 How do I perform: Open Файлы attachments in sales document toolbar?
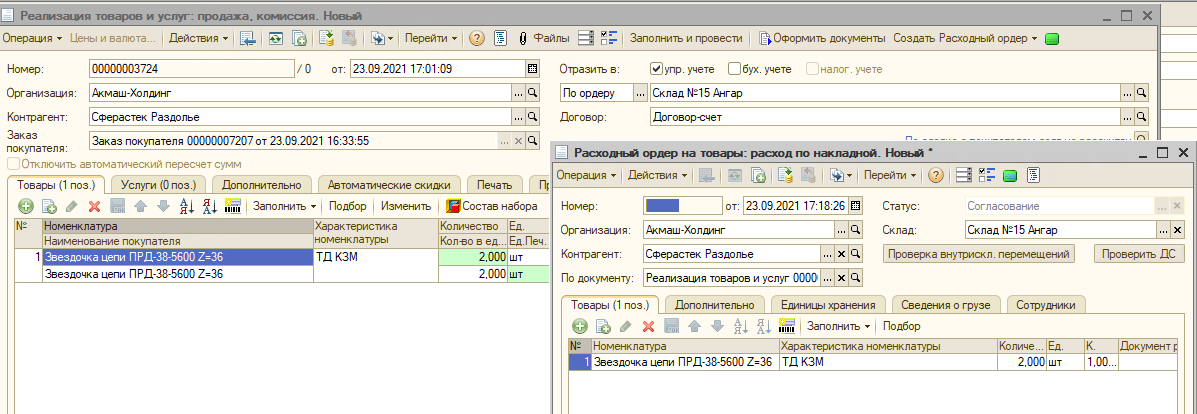(545, 38)
